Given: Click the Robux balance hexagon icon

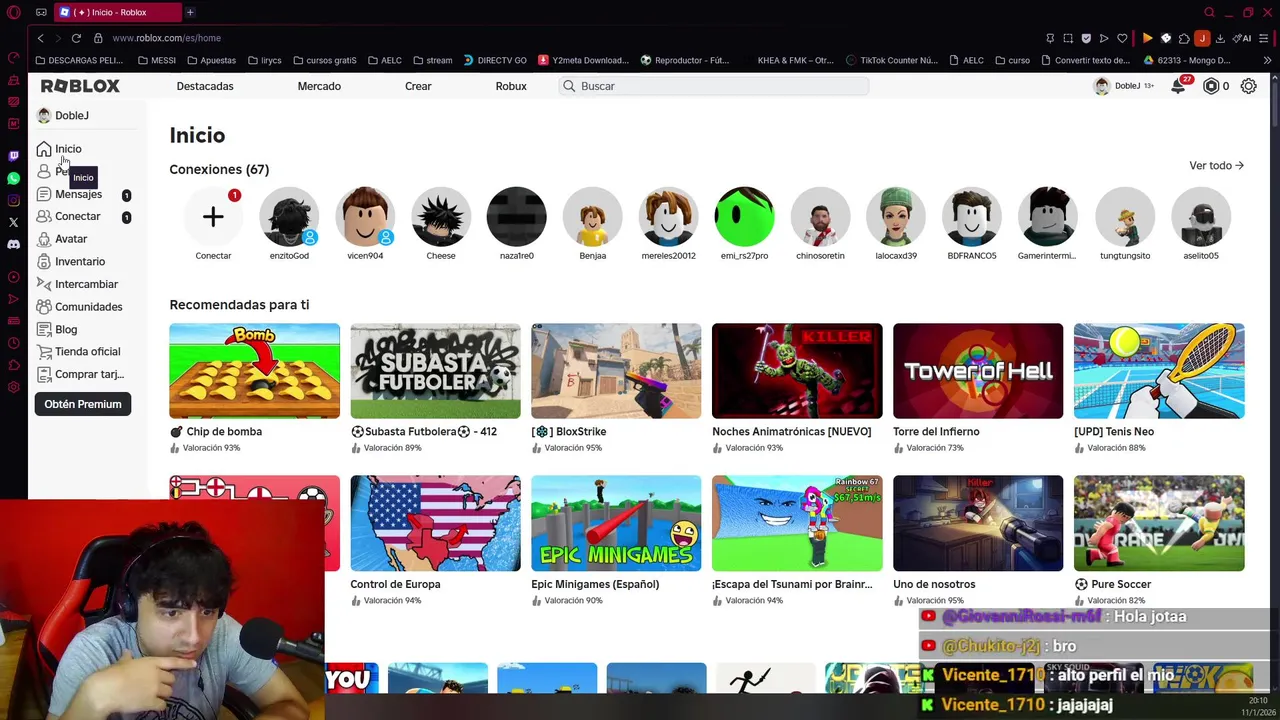Looking at the screenshot, I should pyautogui.click(x=1211, y=86).
